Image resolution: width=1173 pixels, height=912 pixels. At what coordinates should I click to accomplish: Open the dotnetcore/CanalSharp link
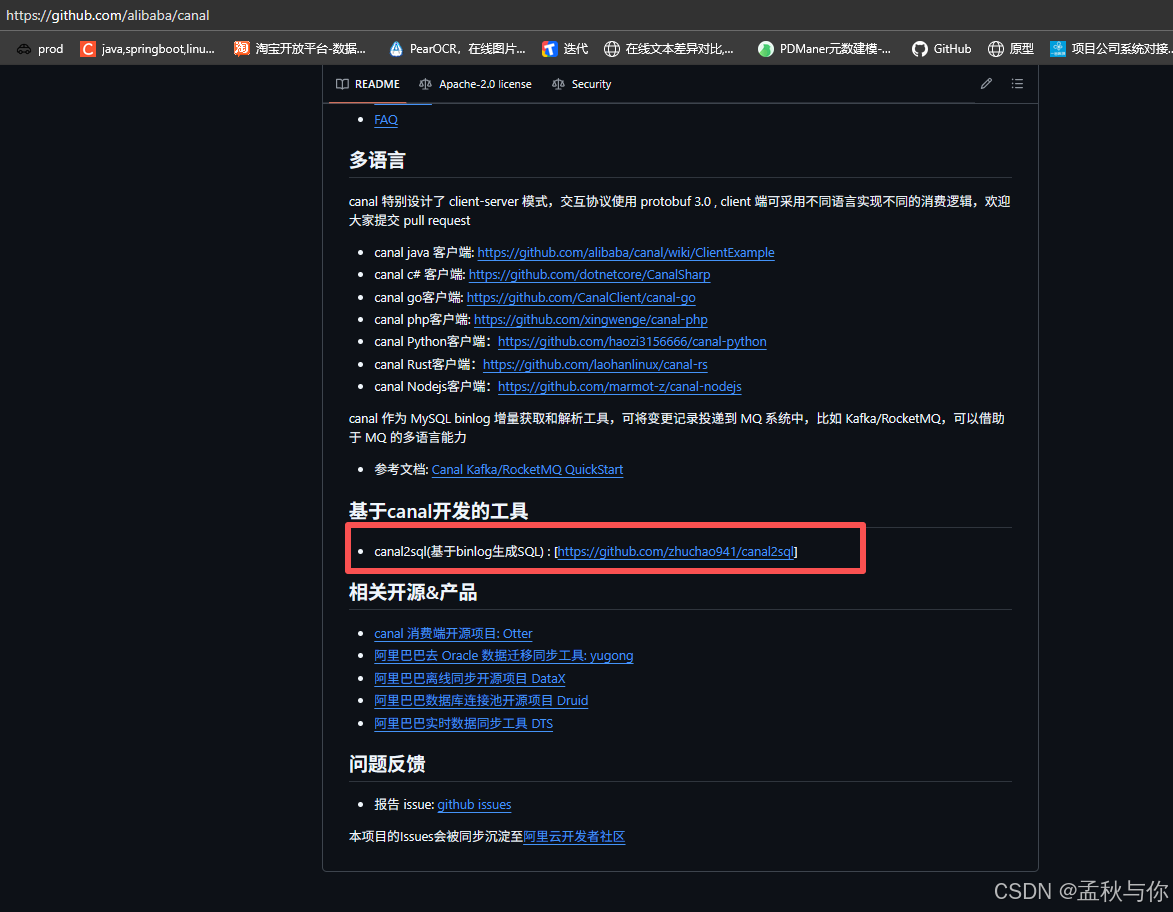click(x=589, y=275)
